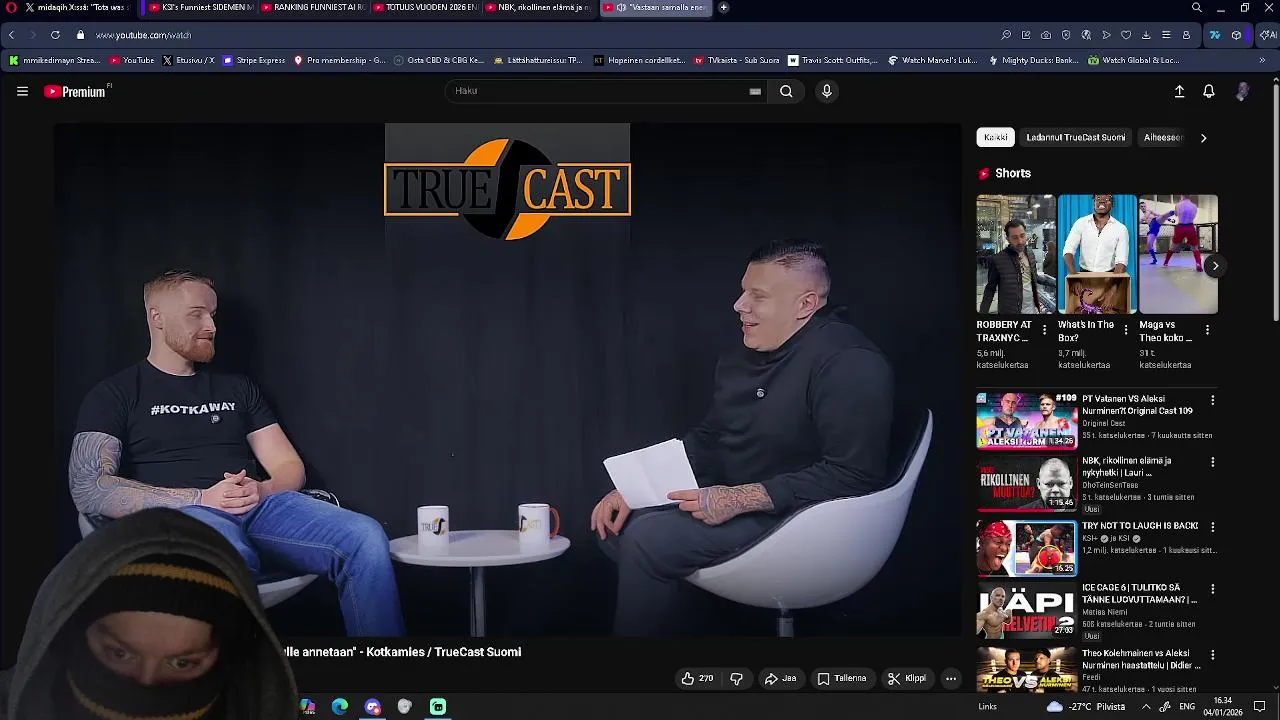
Task: Go to YouTube Premium home logo
Action: 75,91
